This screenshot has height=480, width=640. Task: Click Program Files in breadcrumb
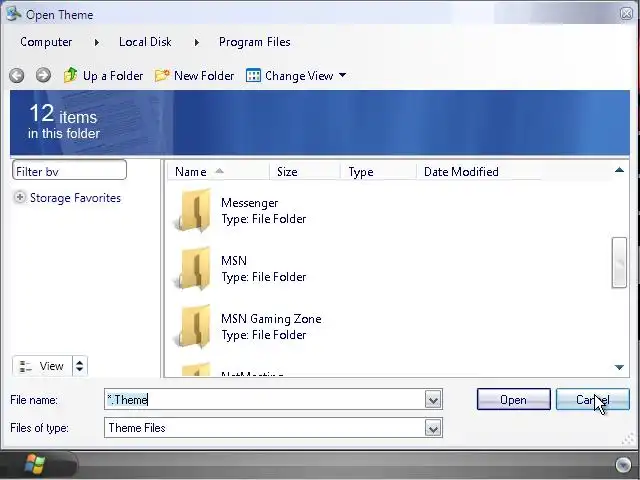click(x=255, y=42)
